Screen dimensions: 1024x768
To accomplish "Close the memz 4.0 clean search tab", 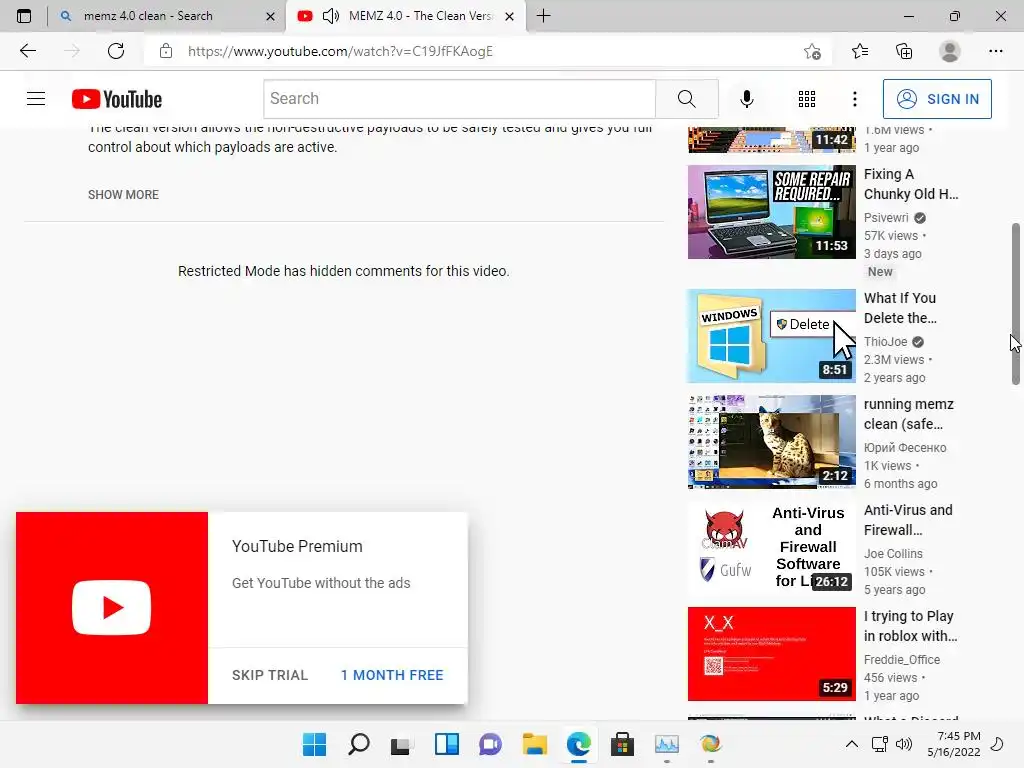I will pos(270,16).
